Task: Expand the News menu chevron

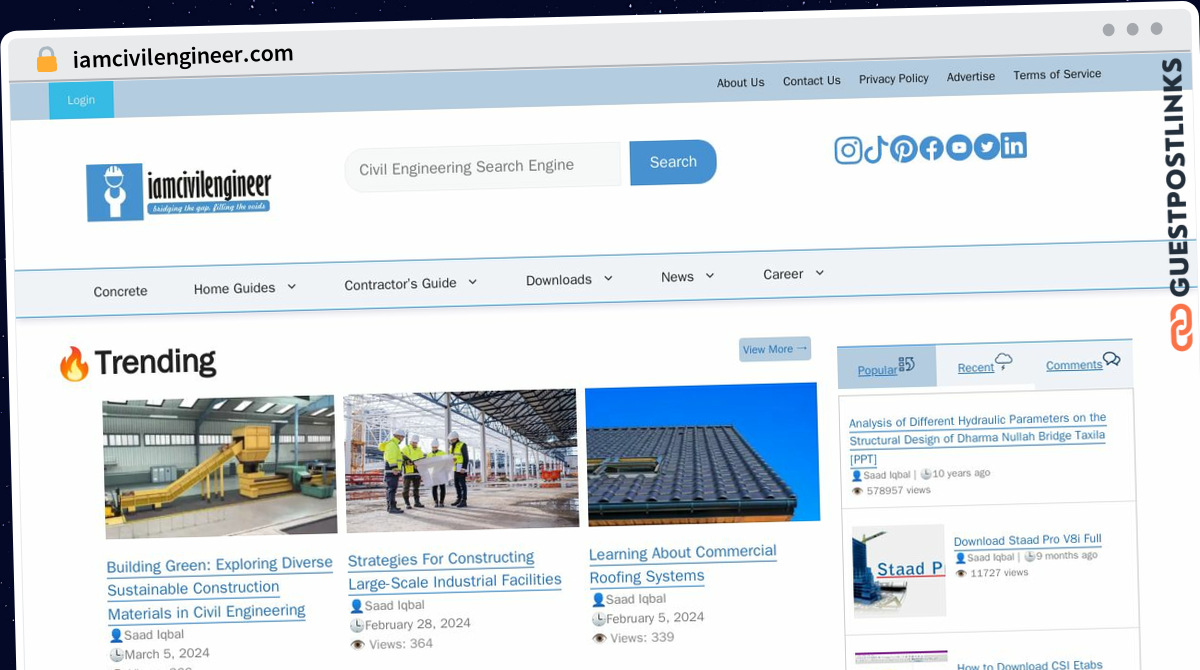Action: [x=710, y=275]
